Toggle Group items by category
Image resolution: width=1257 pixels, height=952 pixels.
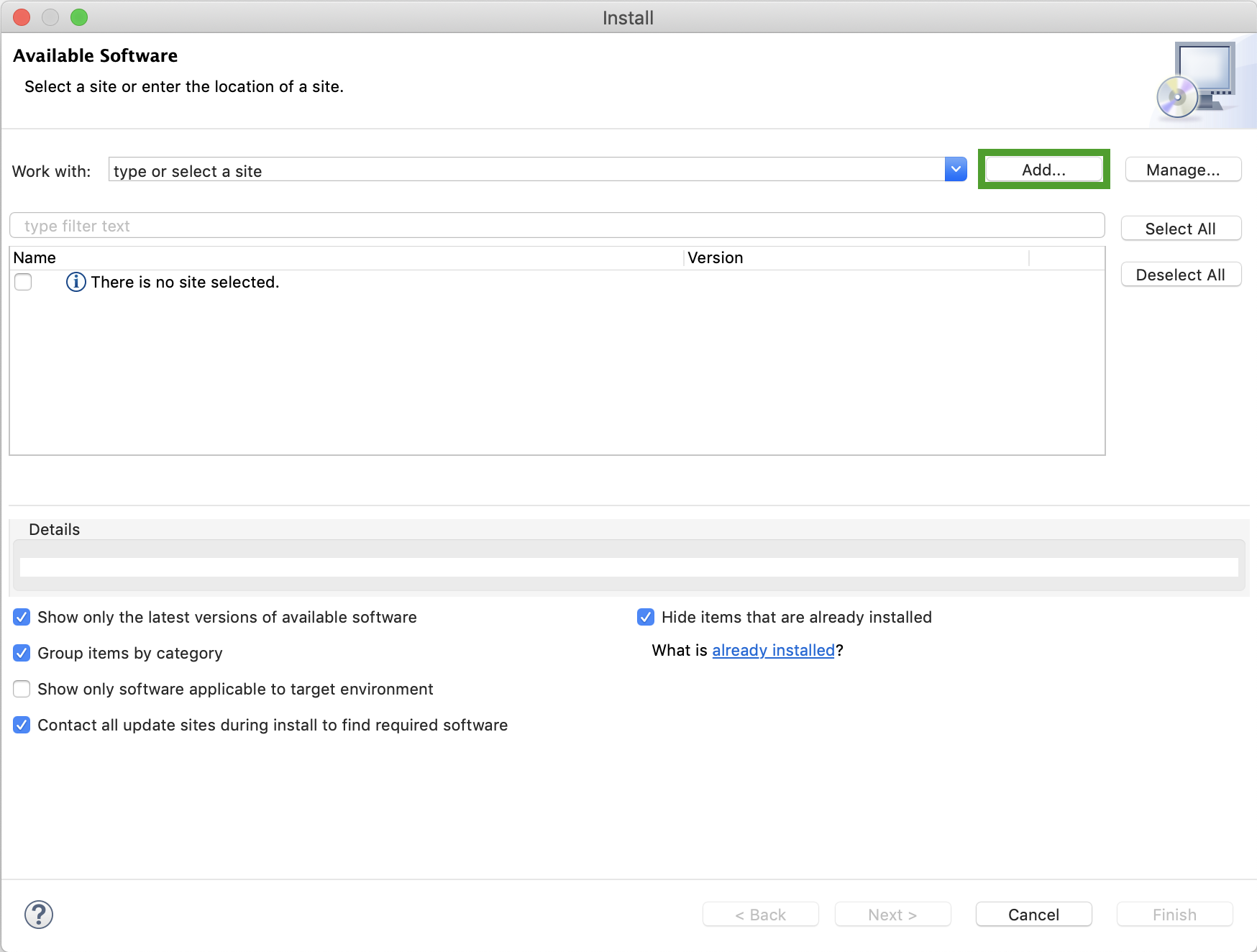click(x=22, y=653)
